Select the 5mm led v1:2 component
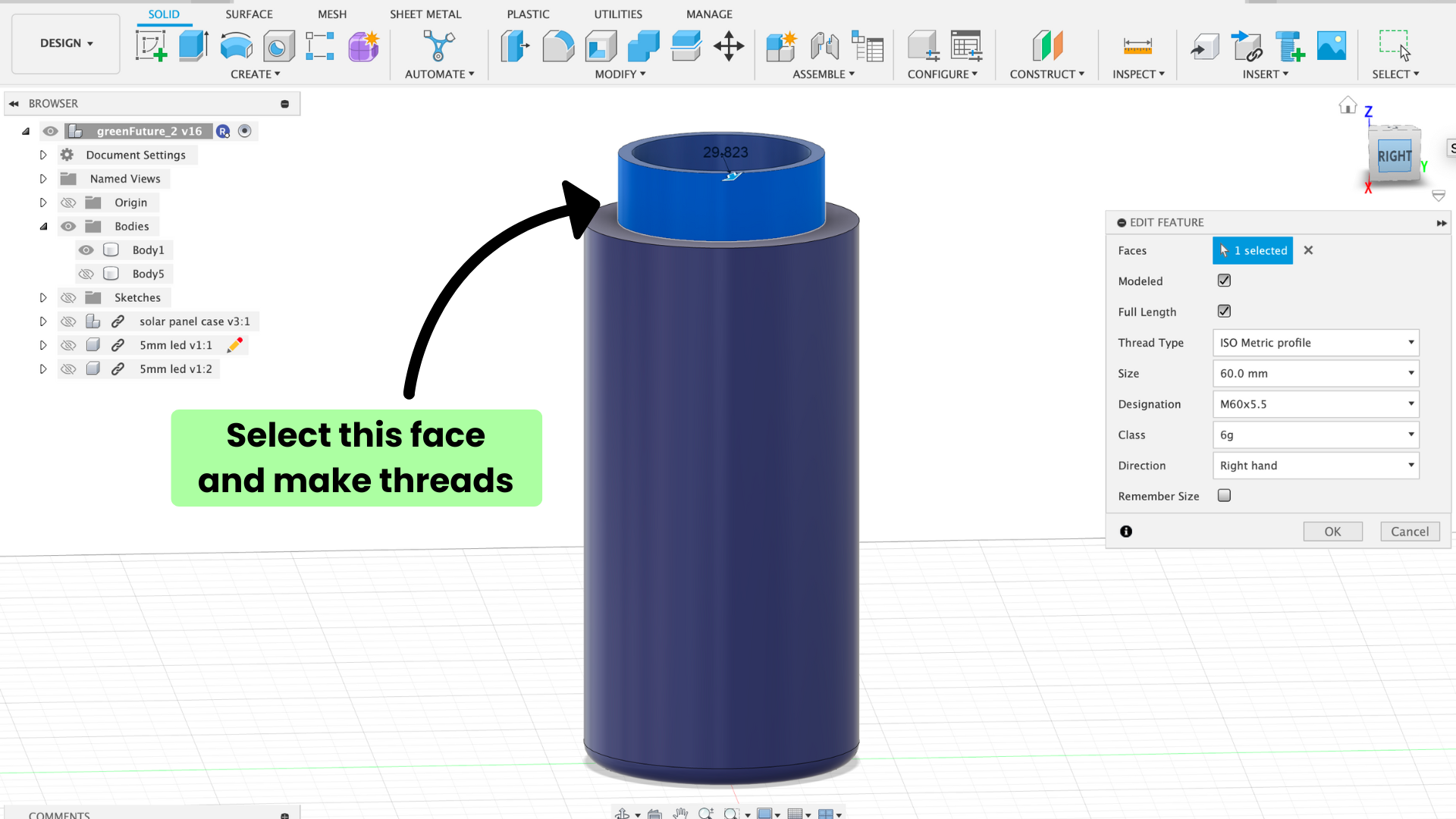Image resolution: width=1456 pixels, height=819 pixels. click(176, 369)
